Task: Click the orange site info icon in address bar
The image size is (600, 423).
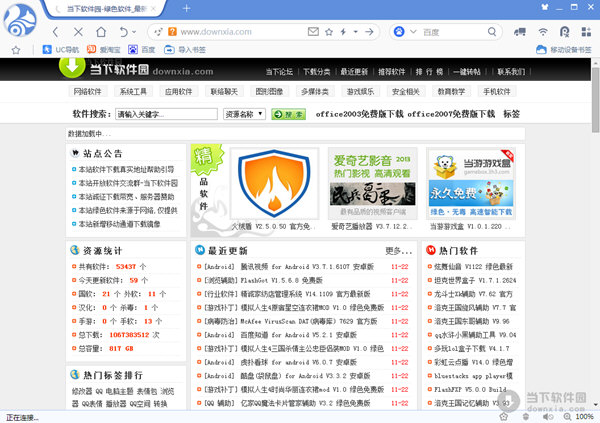Action: [x=173, y=32]
